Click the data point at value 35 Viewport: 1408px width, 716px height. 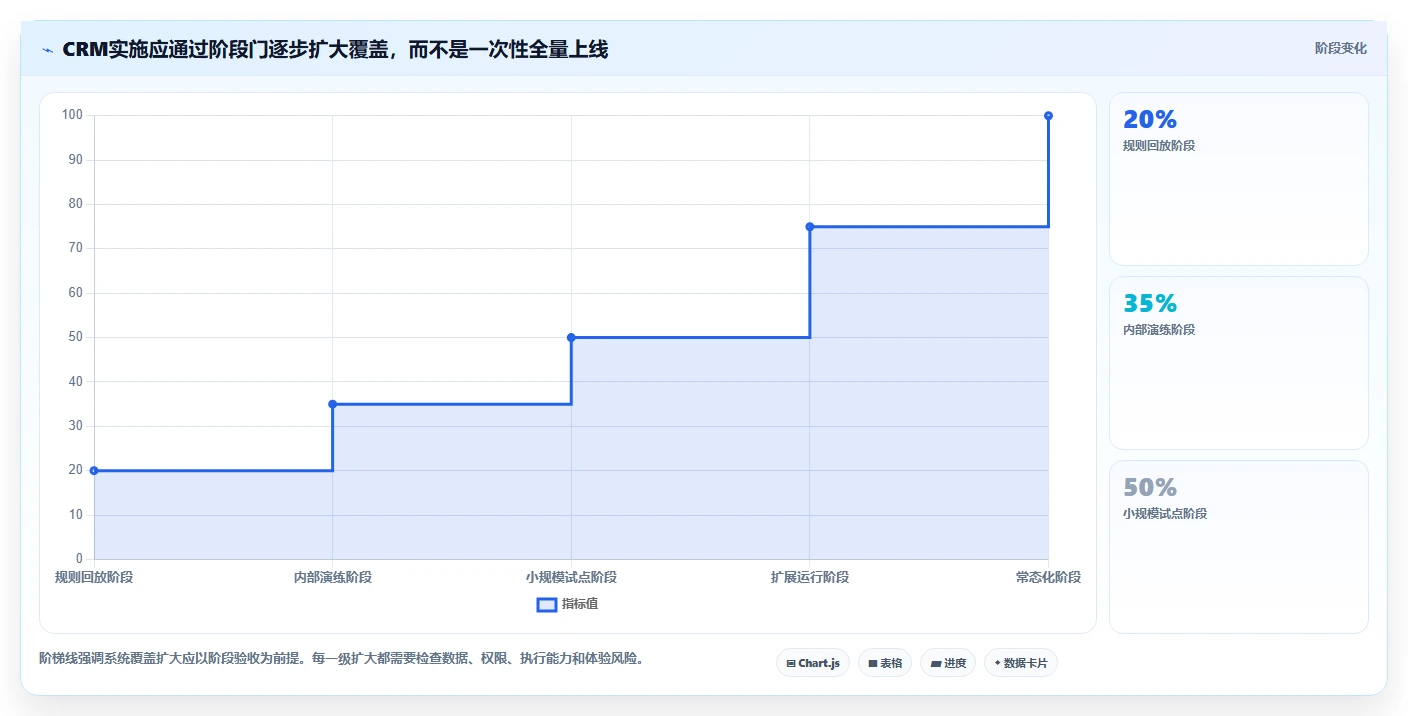(332, 404)
